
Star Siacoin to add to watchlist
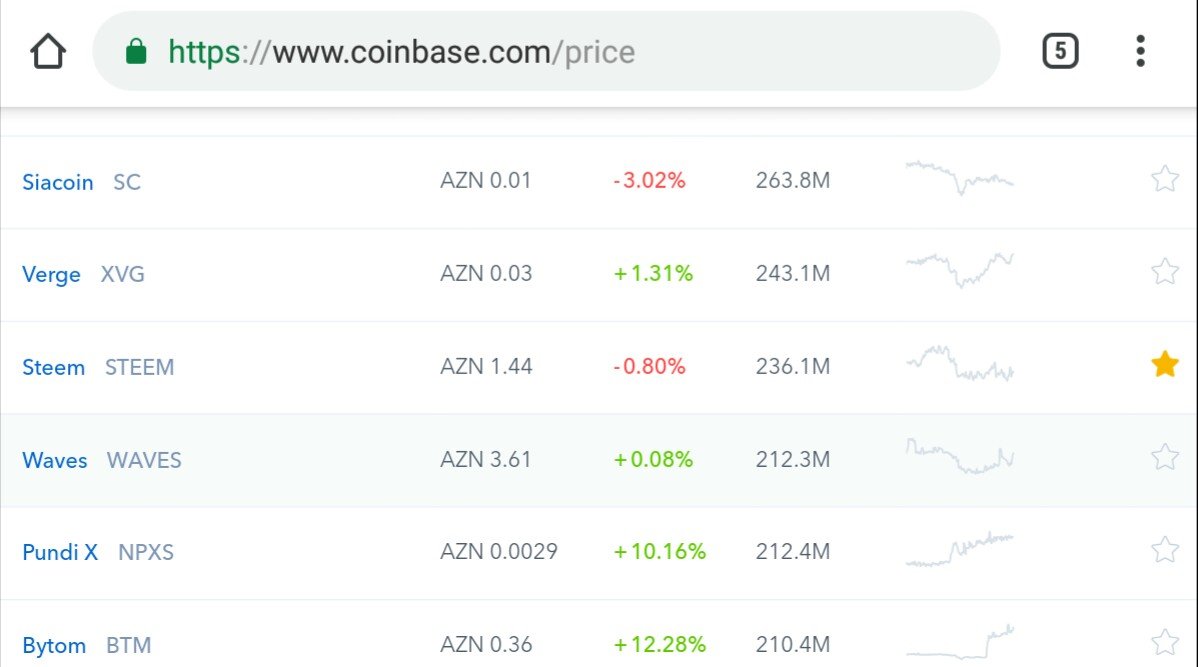(1165, 180)
